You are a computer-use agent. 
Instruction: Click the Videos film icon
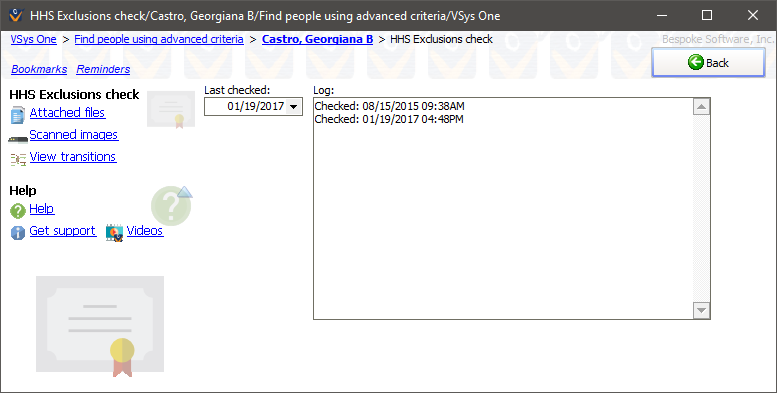pos(114,233)
